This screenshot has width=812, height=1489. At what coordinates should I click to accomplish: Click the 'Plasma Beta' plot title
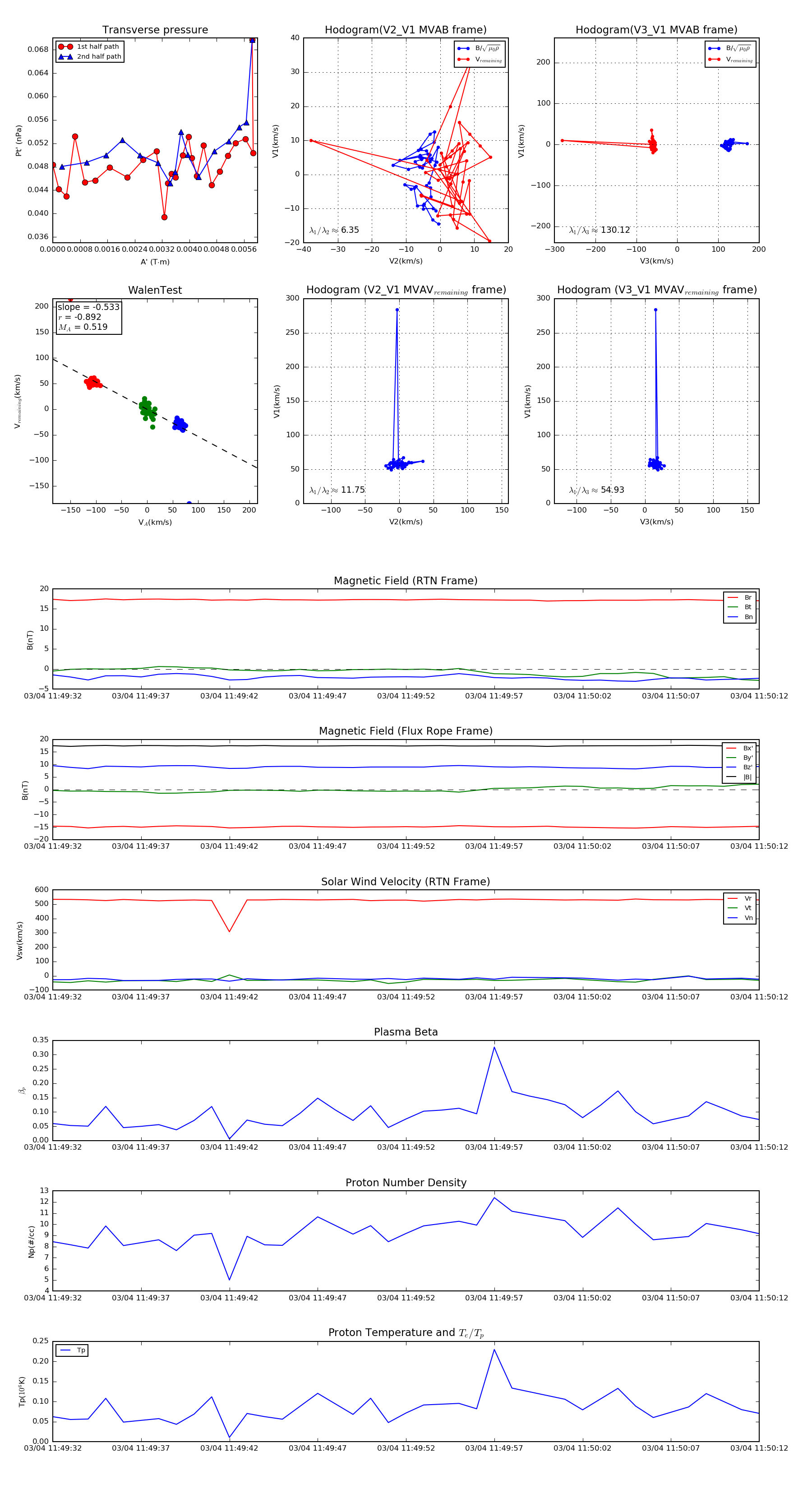coord(406,1032)
